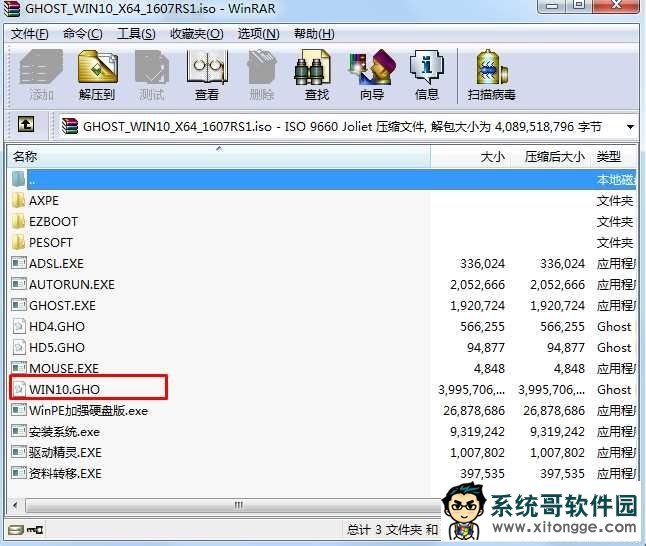Click the WinRAR title bar icon
Image resolution: width=646 pixels, height=546 pixels.
coord(12,8)
